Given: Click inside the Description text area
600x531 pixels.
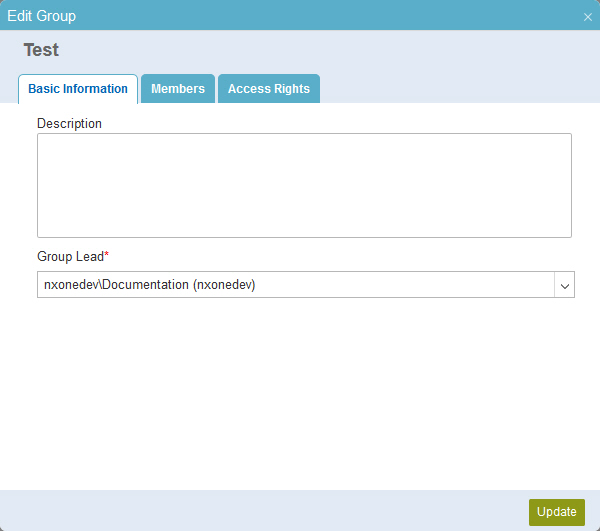Looking at the screenshot, I should click(304, 186).
